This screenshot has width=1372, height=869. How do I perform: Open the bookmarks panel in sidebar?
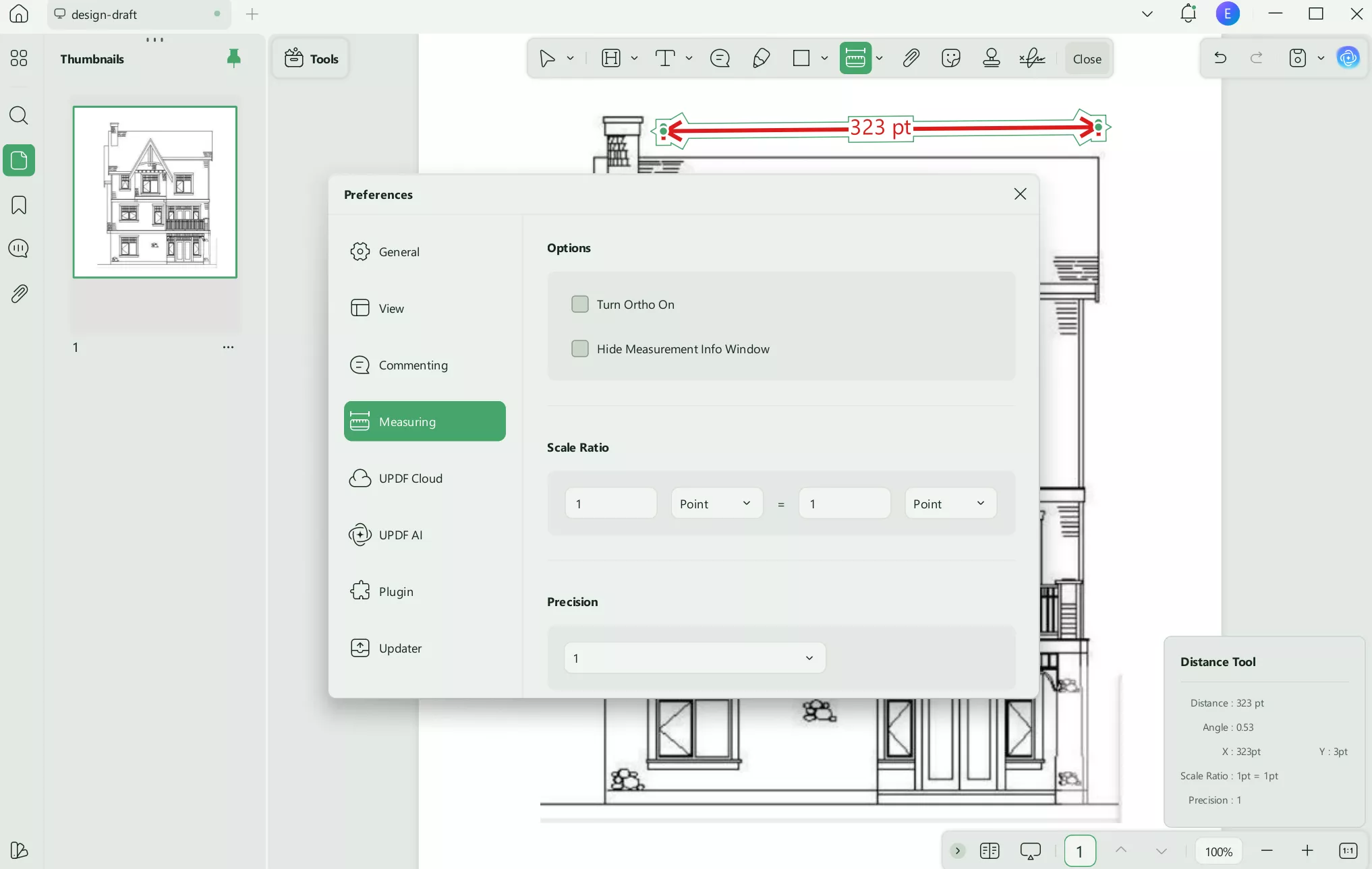pos(19,205)
